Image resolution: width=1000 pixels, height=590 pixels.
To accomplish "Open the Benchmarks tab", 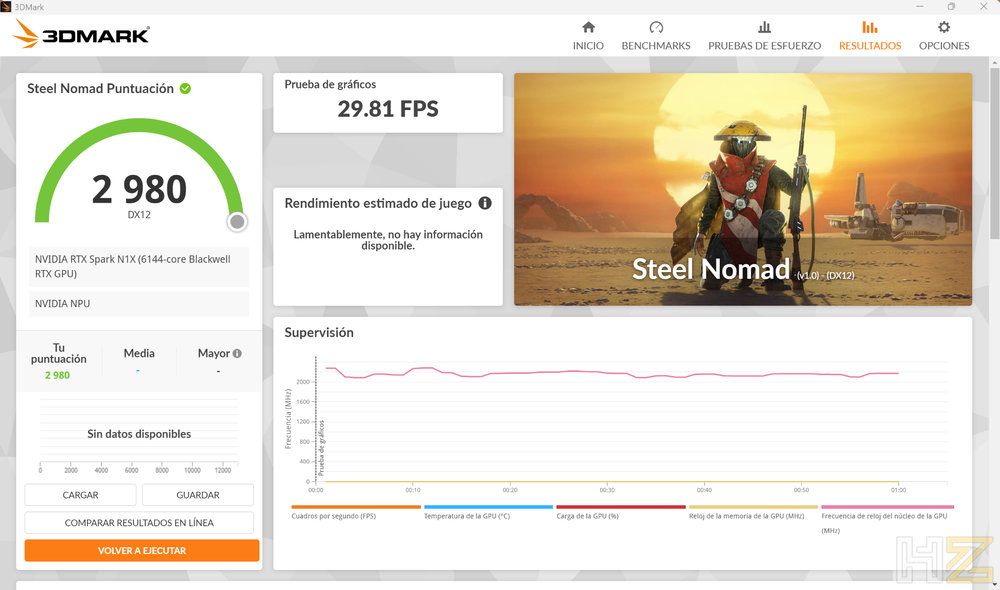I will (x=656, y=36).
